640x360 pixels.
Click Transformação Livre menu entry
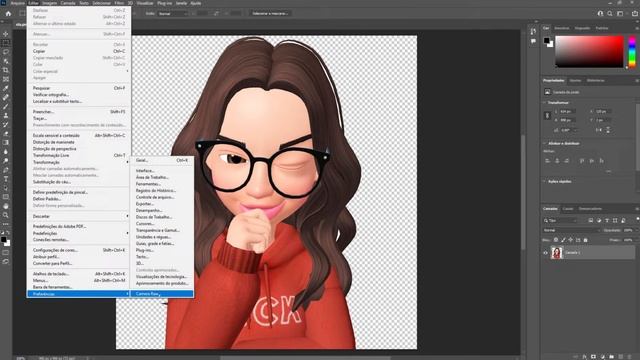(79, 156)
